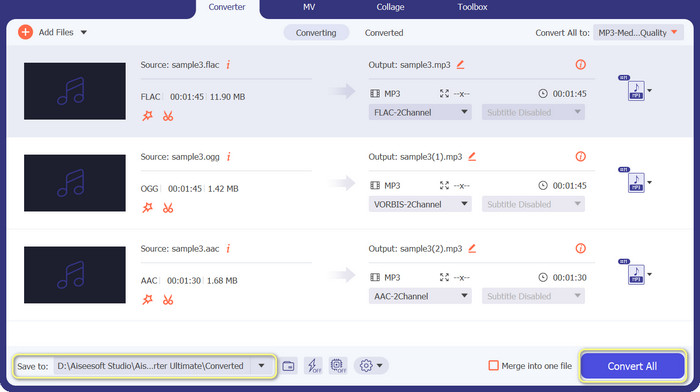Open the FLAC-2Channel audio track dropdown
This screenshot has width=700, height=392.
click(x=420, y=112)
